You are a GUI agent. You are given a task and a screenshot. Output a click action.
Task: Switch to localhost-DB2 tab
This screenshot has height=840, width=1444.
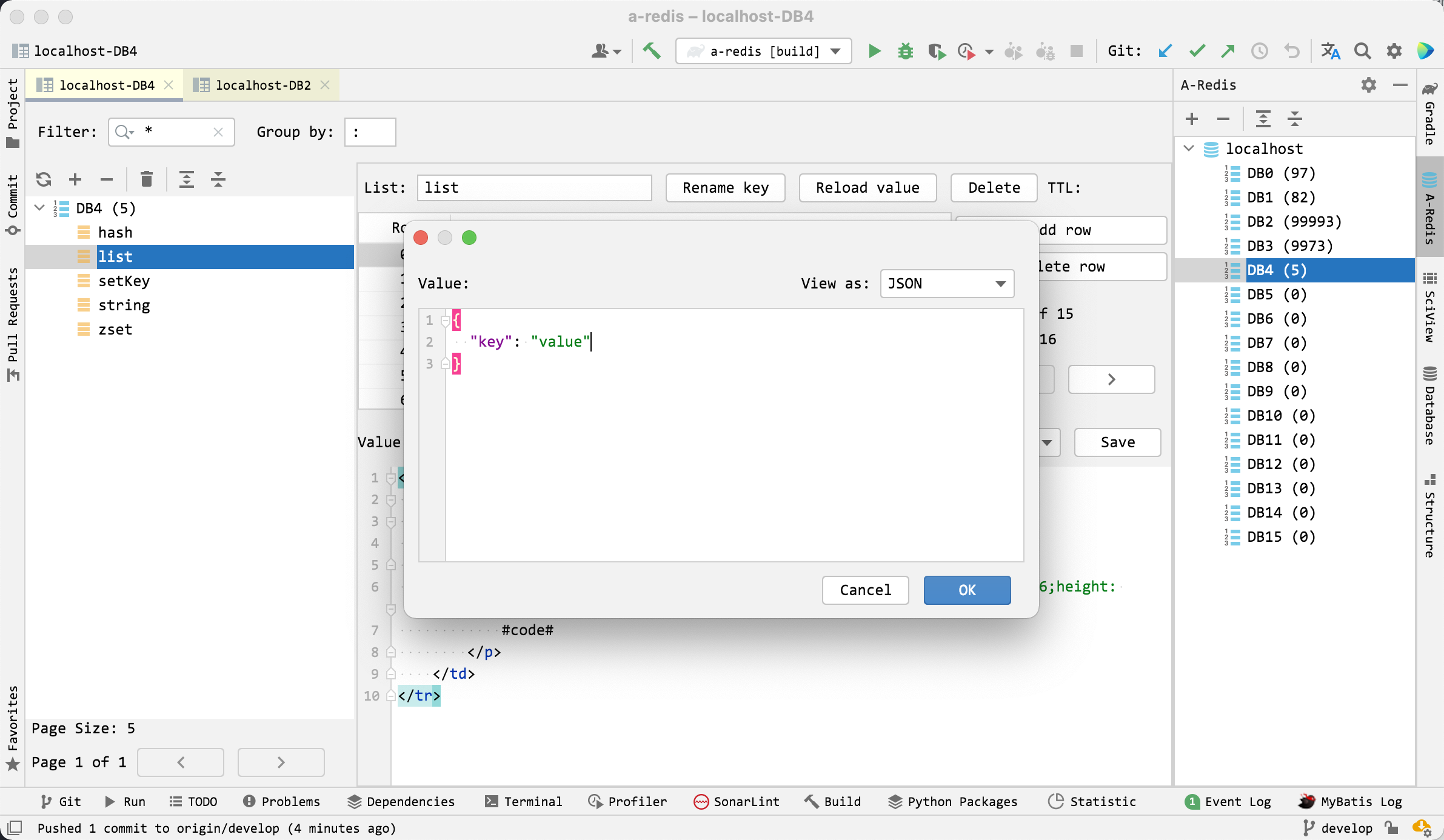pos(262,85)
